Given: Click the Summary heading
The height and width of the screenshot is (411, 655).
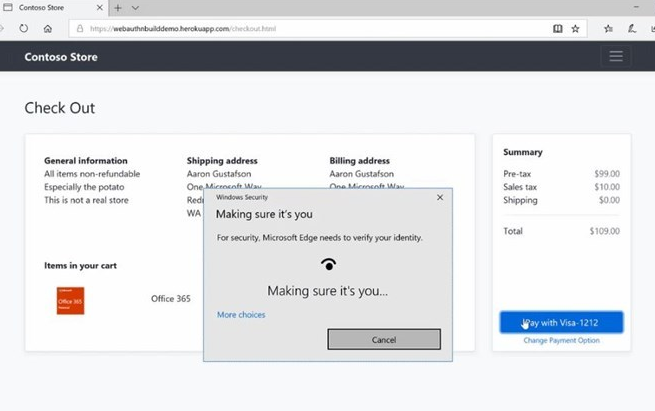Looking at the screenshot, I should tap(523, 152).
